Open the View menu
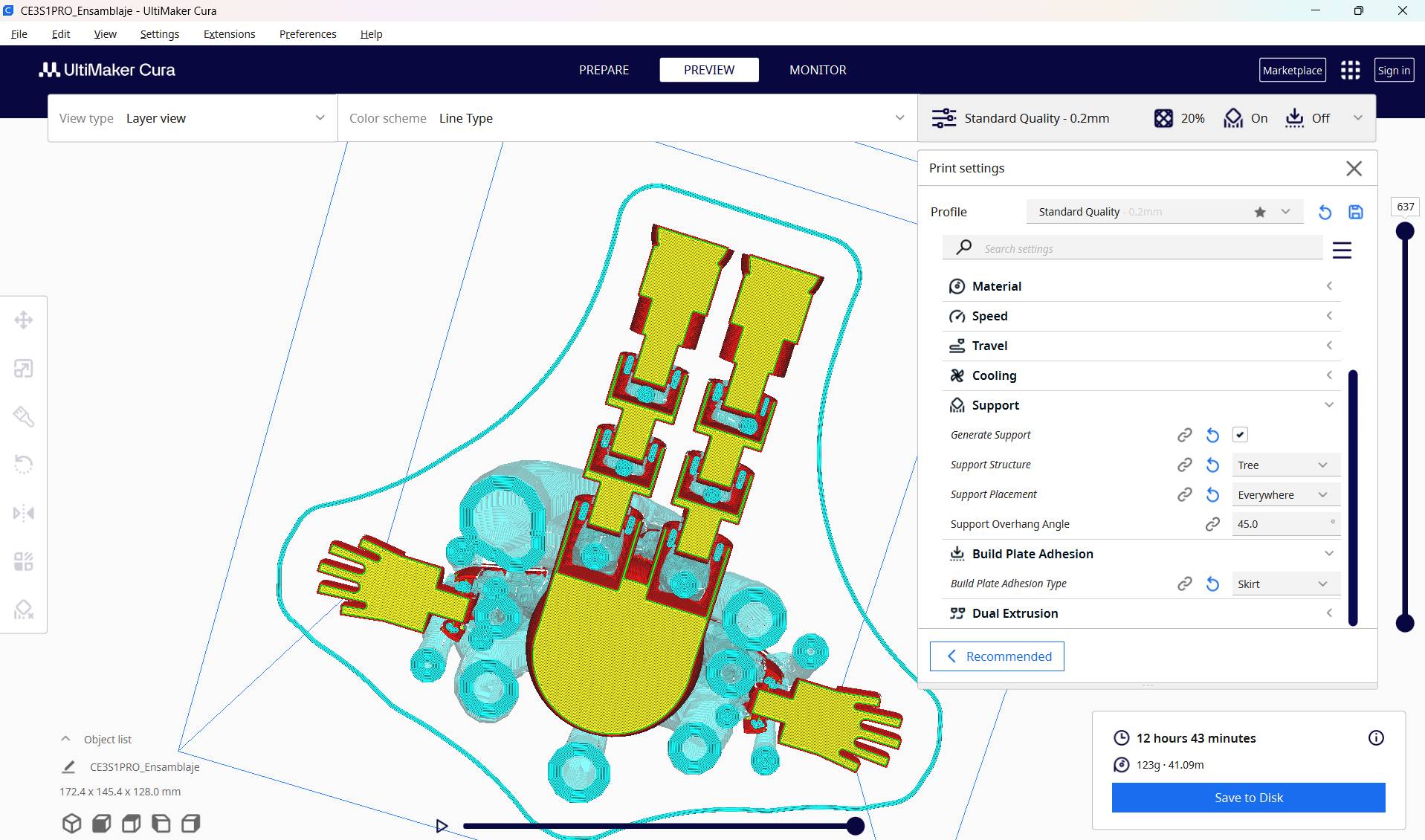1425x840 pixels. click(x=105, y=34)
